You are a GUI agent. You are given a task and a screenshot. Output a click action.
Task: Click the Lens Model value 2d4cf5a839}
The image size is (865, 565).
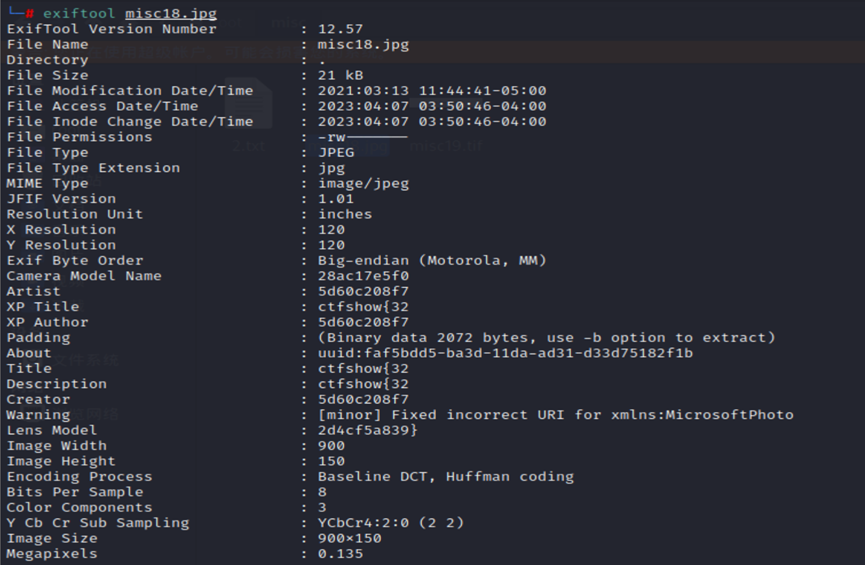coord(367,430)
